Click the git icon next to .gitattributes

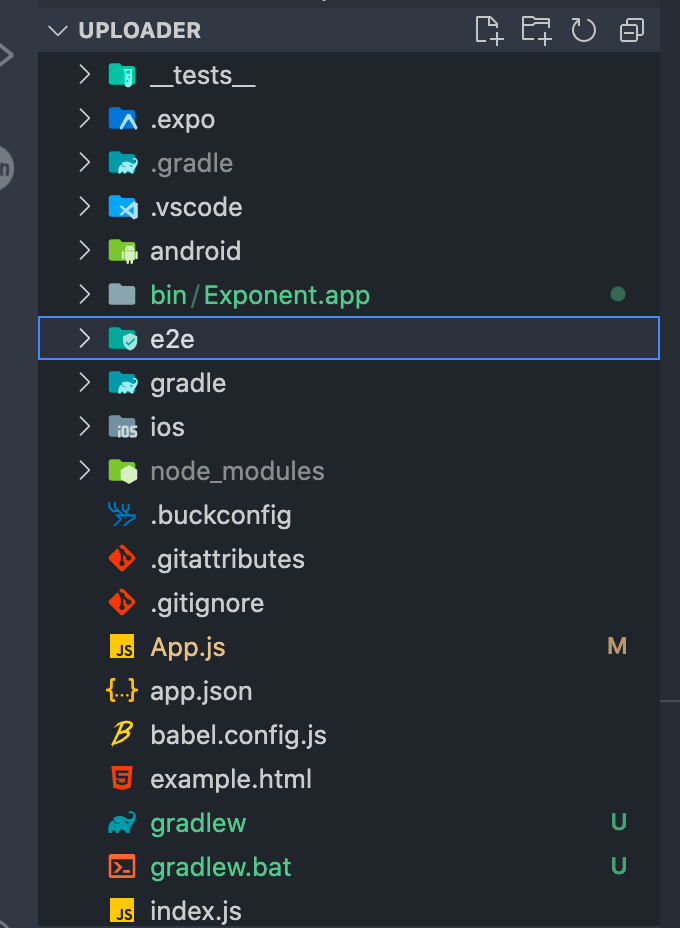[x=121, y=558]
